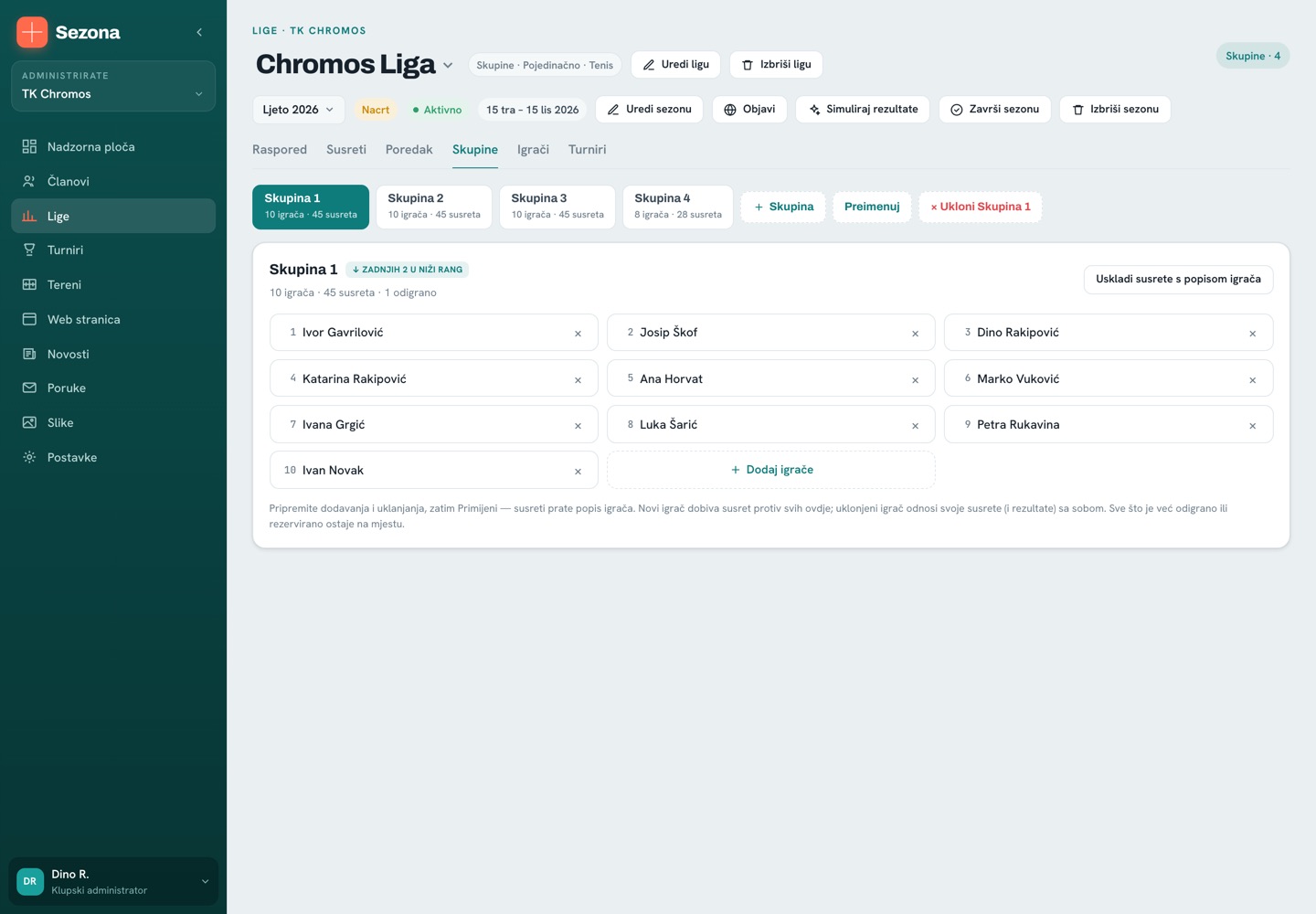Go to the Turniri tab
1316x914 pixels.
[588, 150]
